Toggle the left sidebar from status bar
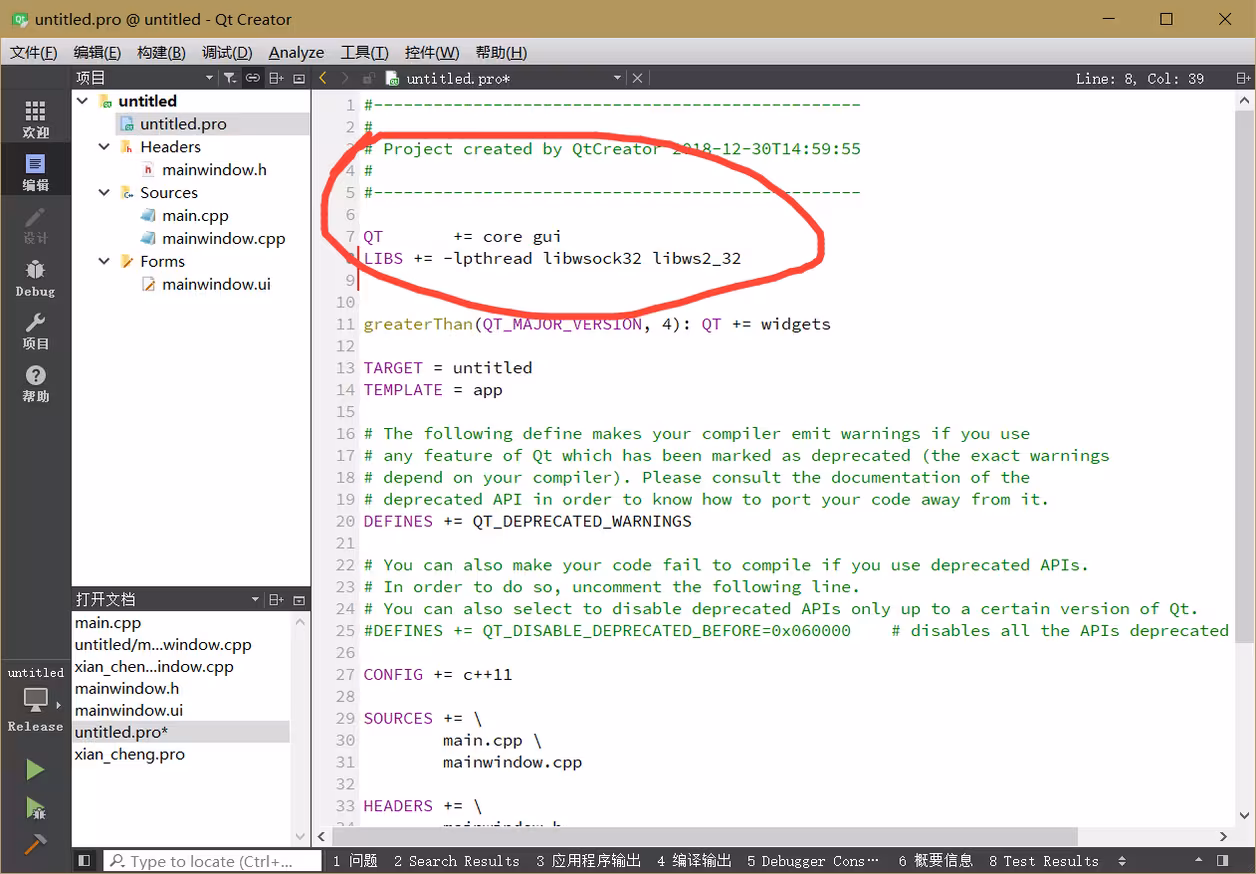Image resolution: width=1256 pixels, height=874 pixels. coord(84,860)
